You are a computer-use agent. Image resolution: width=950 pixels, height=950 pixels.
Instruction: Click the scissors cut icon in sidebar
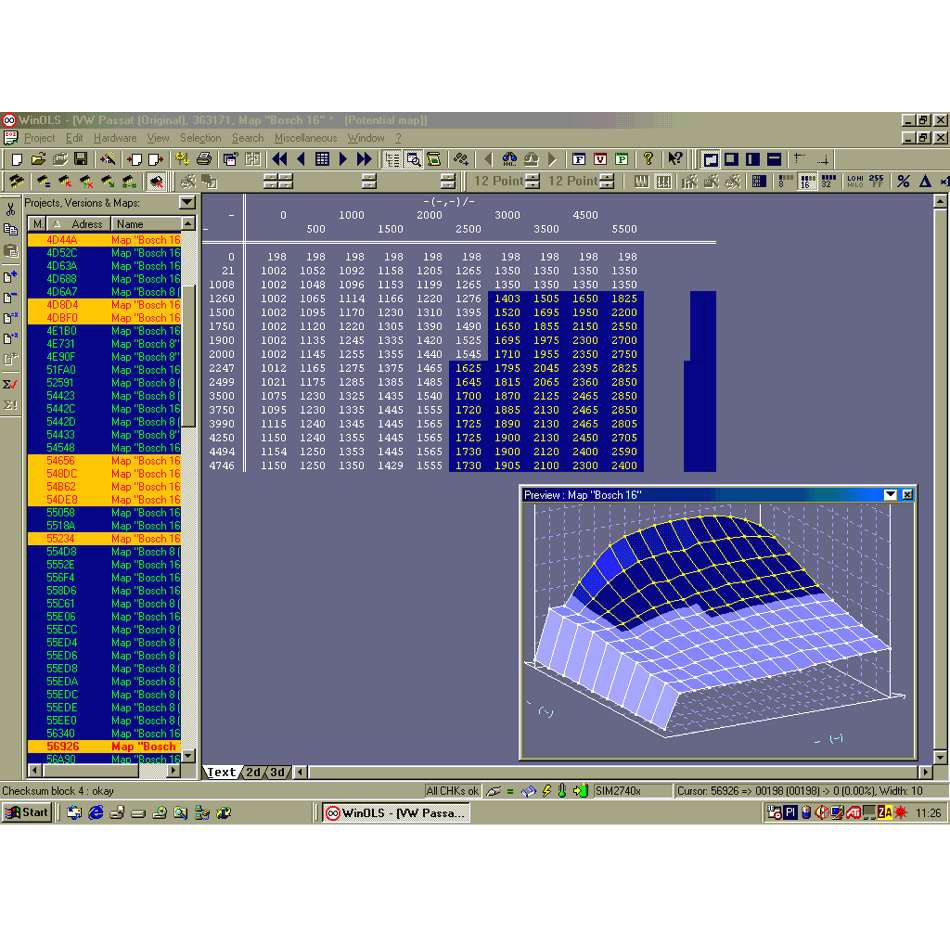(10, 210)
